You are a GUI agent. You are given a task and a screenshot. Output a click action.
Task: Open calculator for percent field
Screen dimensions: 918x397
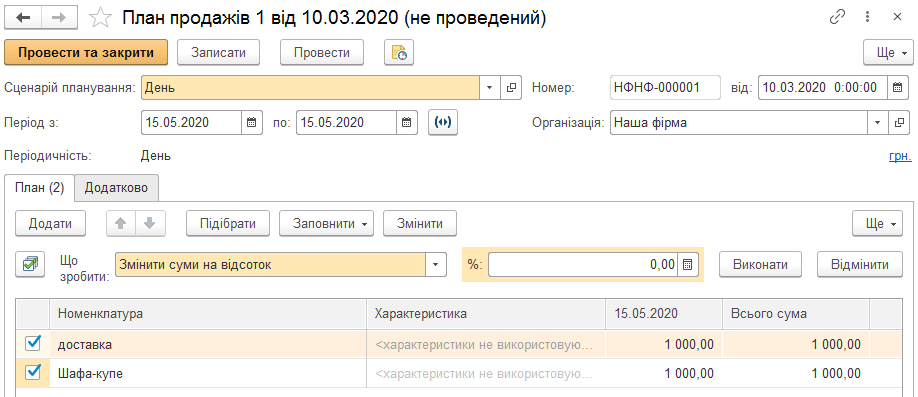[x=688, y=264]
